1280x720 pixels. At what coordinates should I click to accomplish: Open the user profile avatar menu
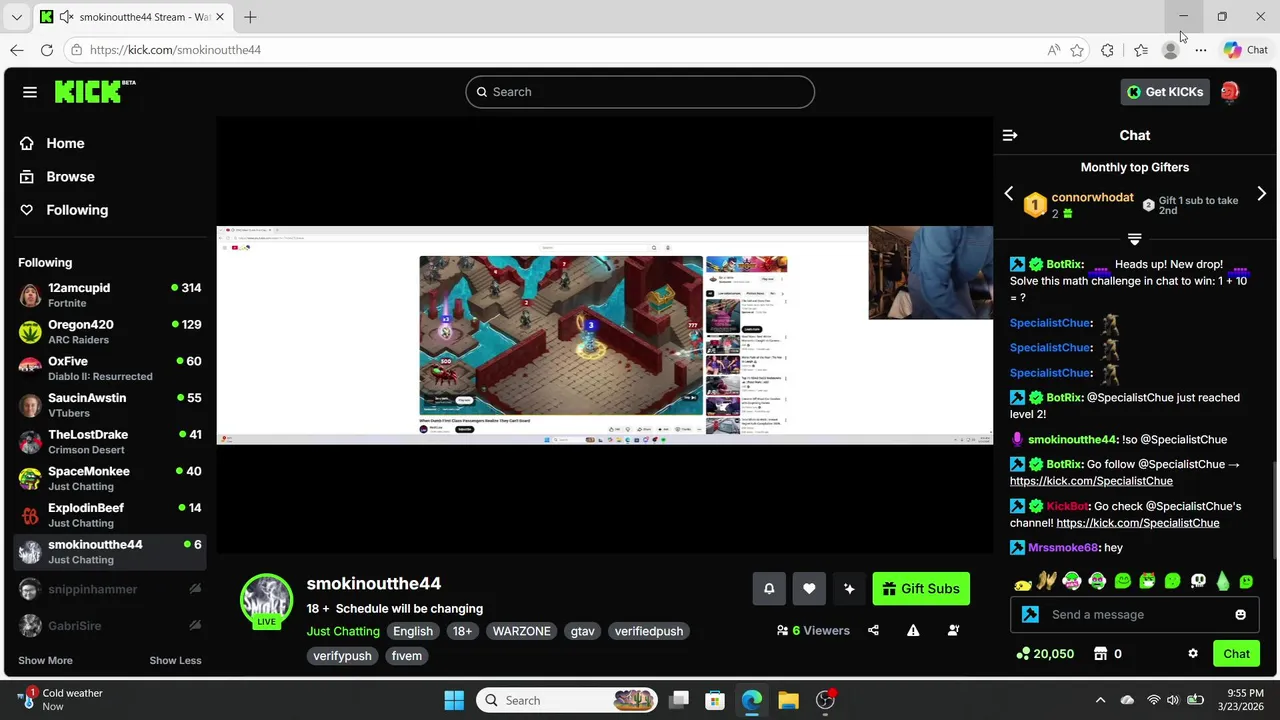pos(1230,92)
